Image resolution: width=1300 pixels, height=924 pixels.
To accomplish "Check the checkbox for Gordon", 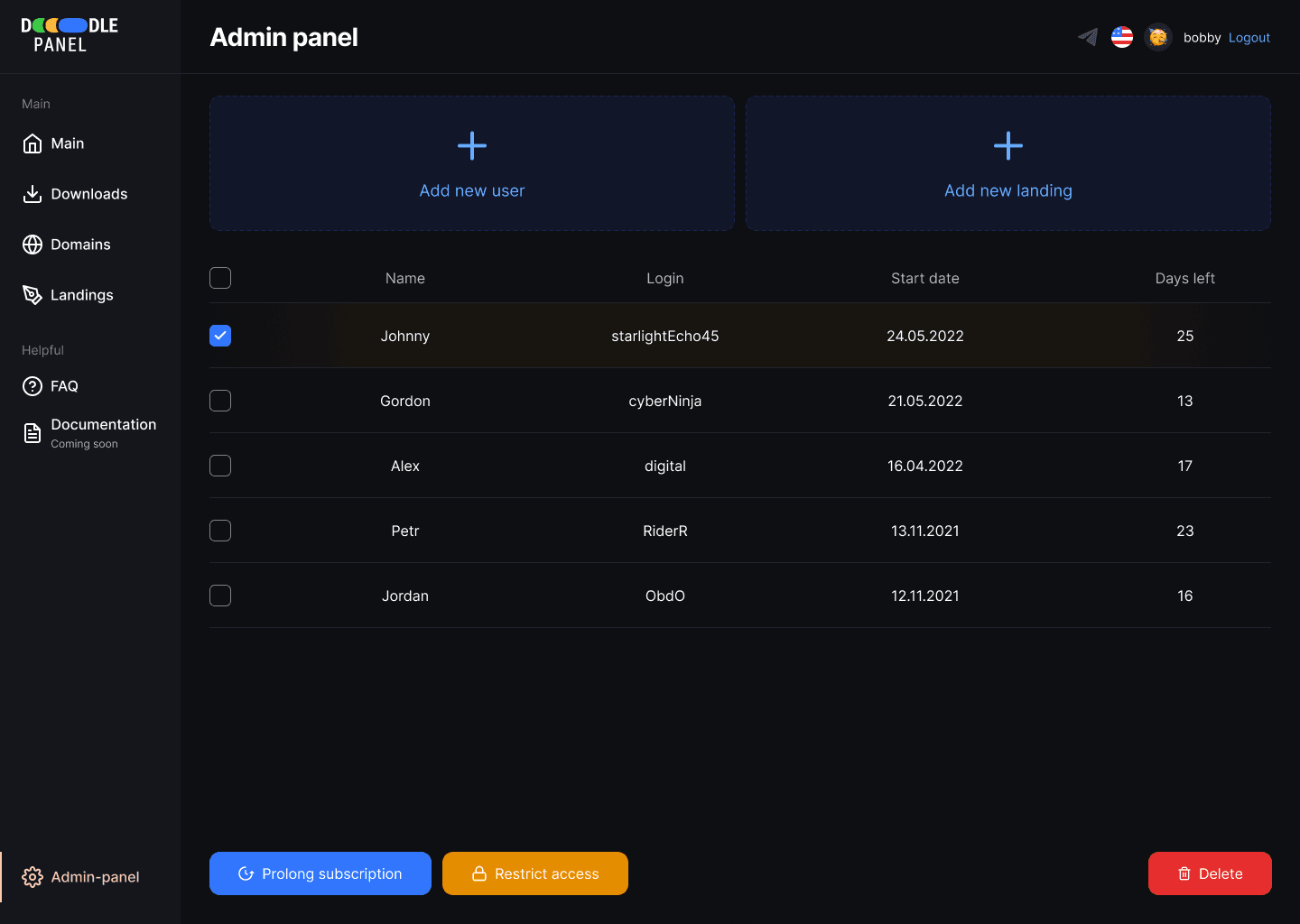I will 220,401.
